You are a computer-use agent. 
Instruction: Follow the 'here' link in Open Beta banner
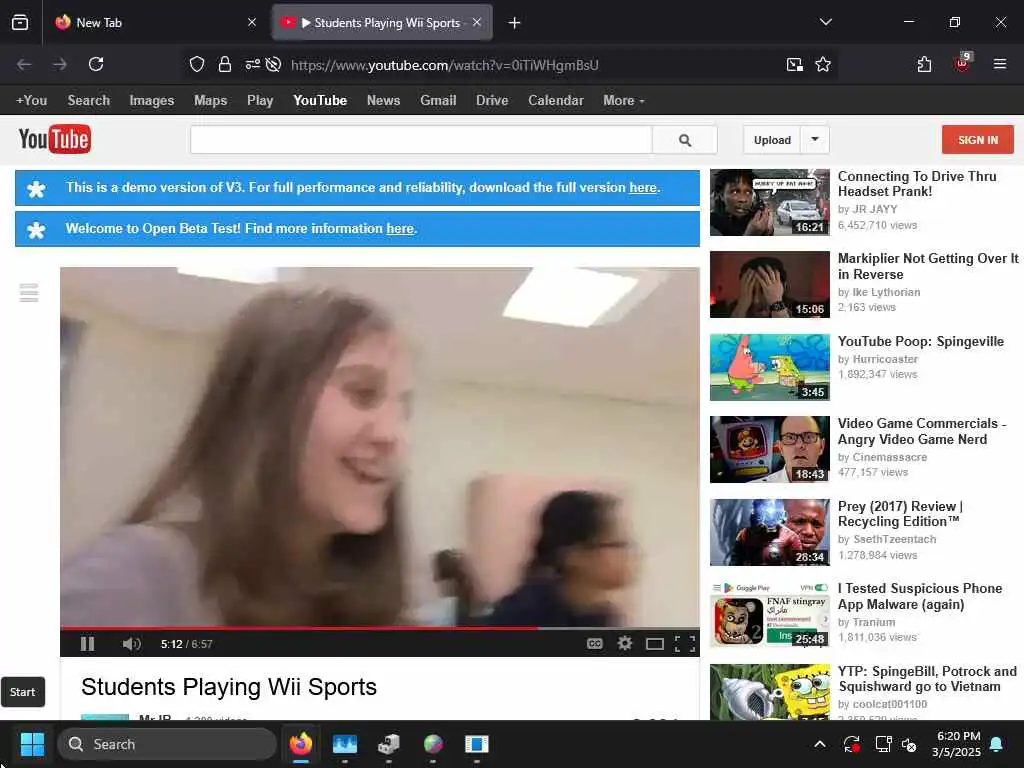click(400, 229)
